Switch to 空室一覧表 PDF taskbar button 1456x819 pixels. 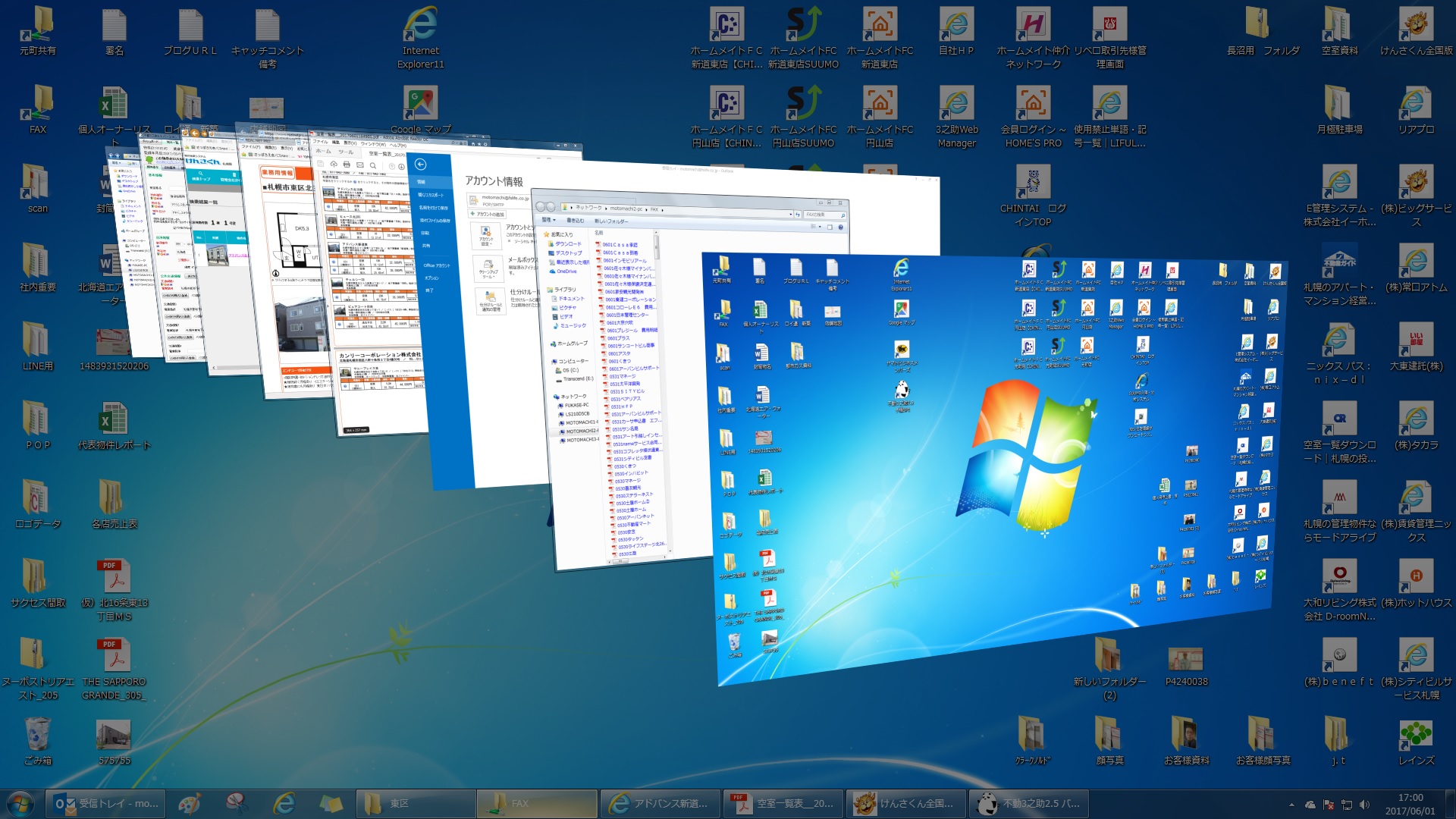783,803
